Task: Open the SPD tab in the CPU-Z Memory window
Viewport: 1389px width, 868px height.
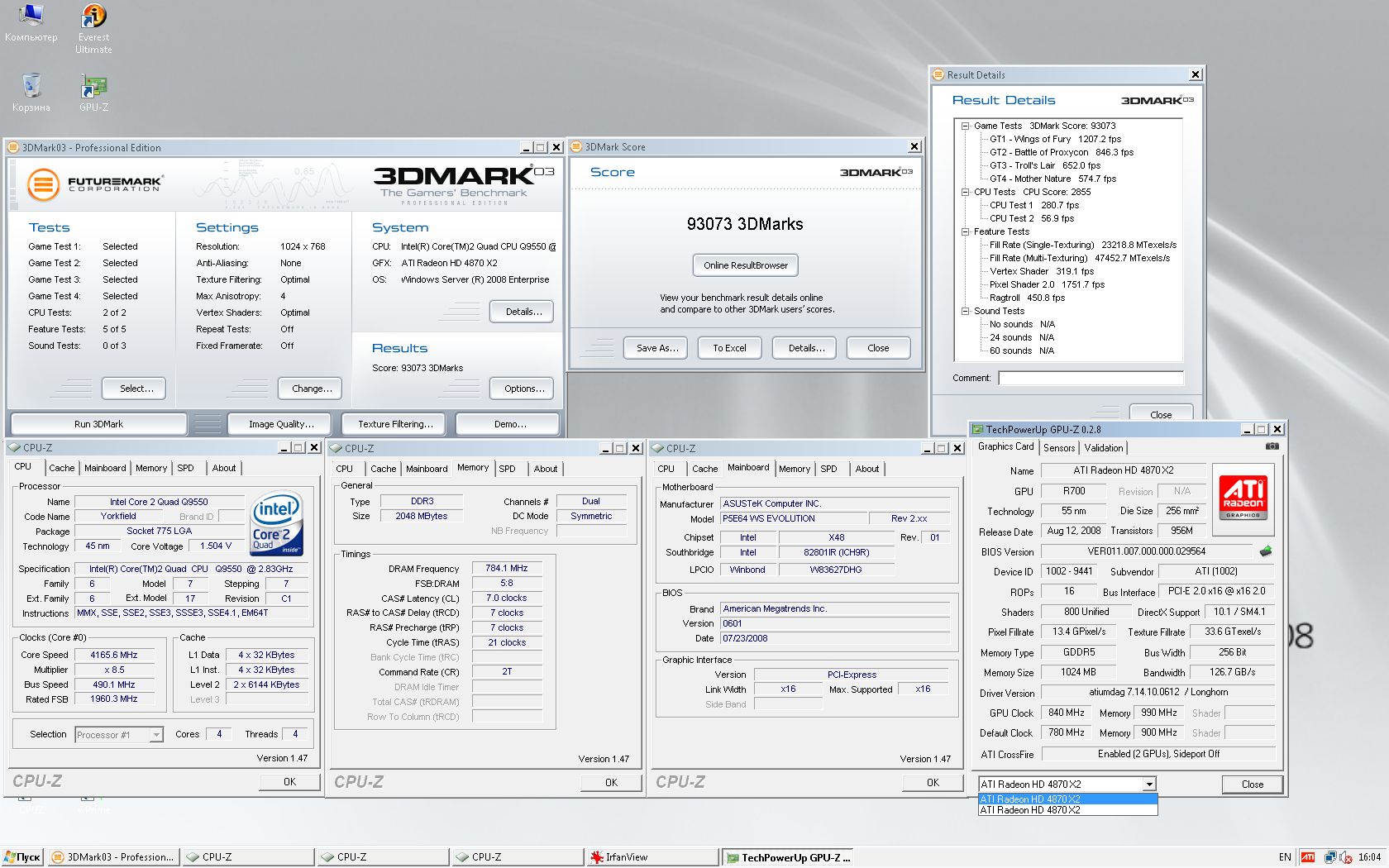Action: click(507, 469)
